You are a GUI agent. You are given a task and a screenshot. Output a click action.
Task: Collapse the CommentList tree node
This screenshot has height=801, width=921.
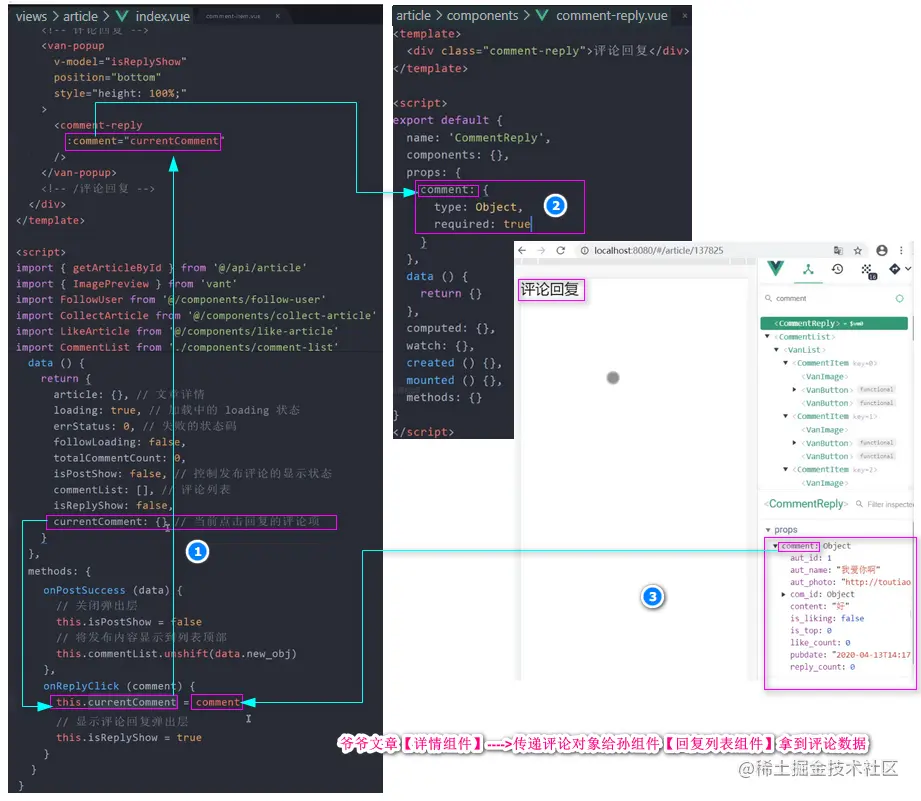pos(767,336)
